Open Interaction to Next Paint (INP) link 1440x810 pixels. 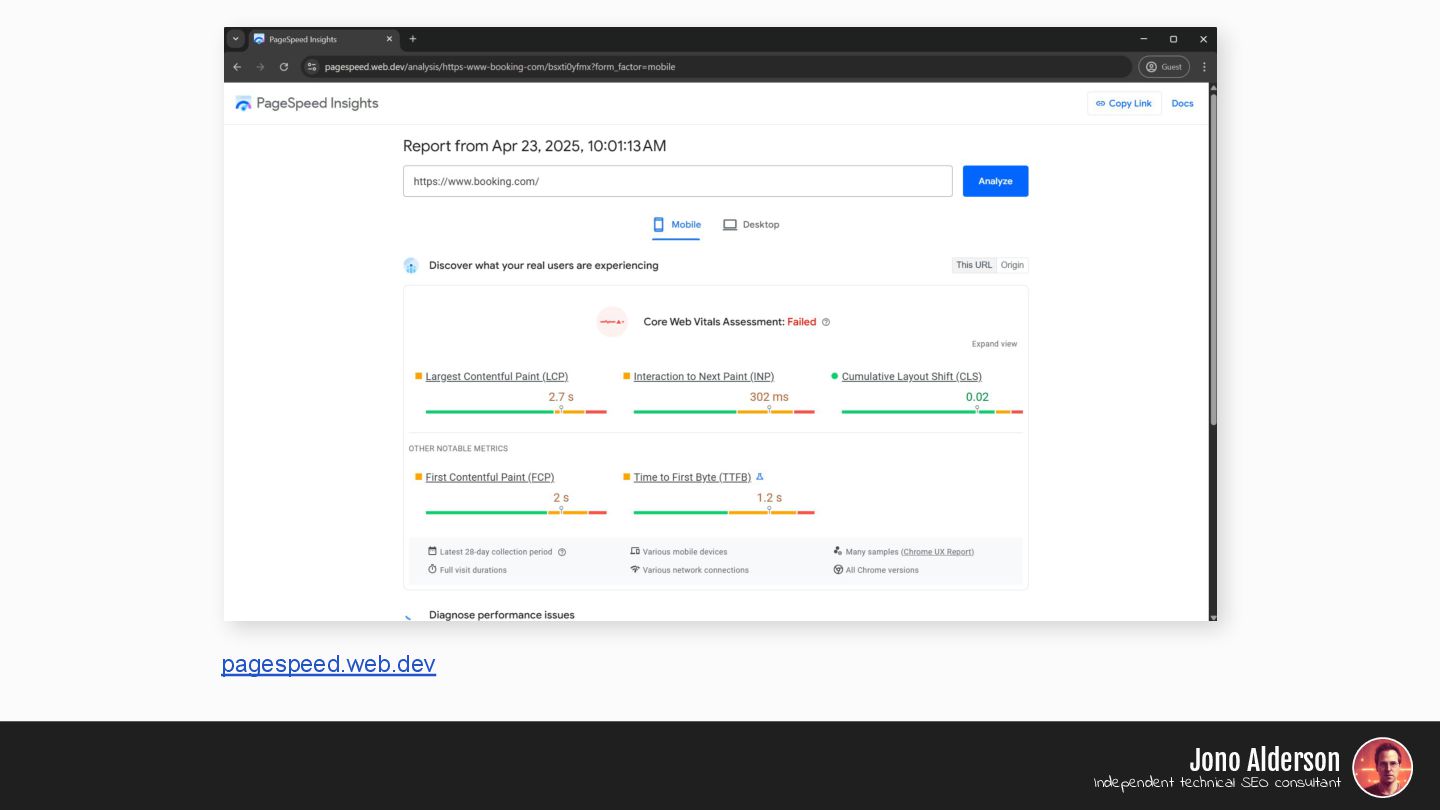tap(704, 377)
